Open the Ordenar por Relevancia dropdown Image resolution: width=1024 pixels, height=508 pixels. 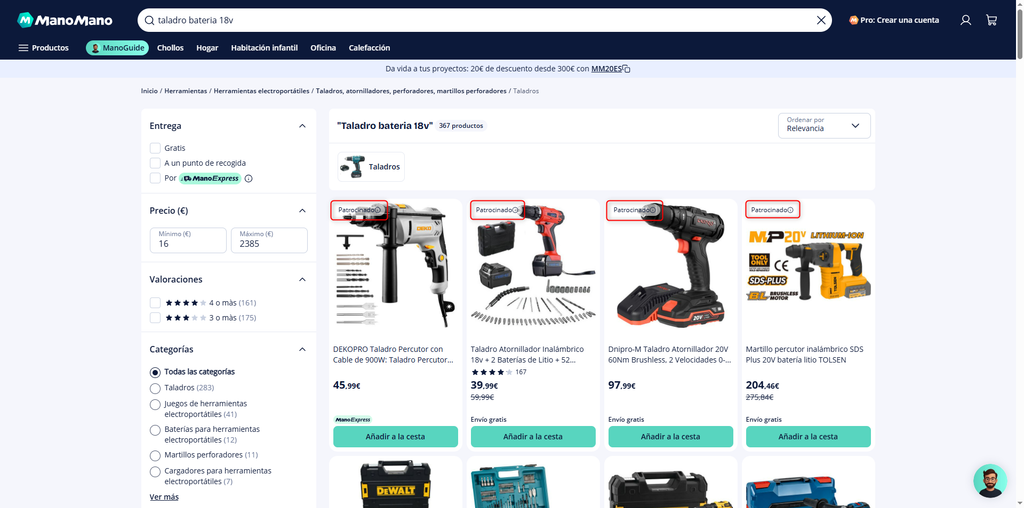824,125
